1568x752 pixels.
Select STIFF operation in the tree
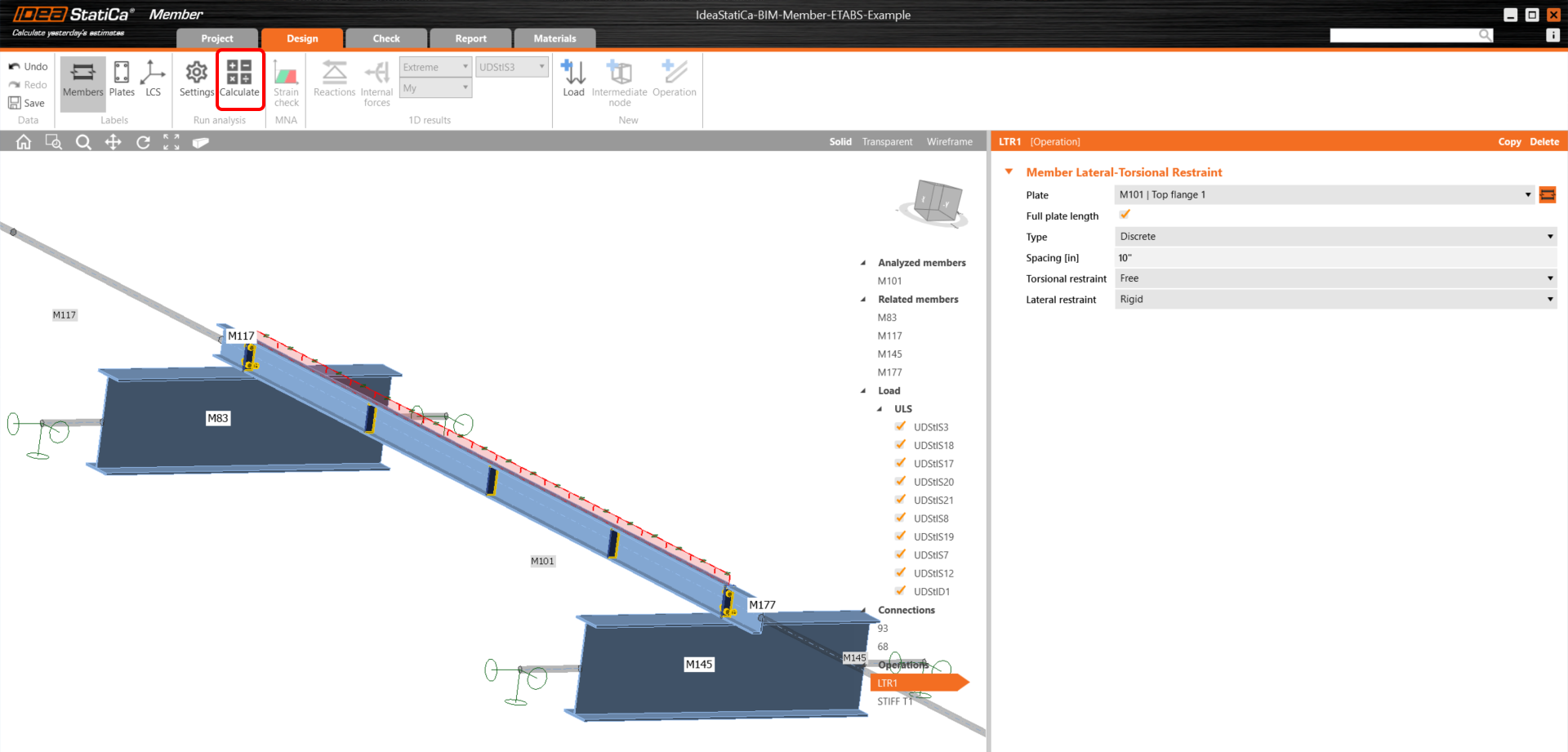pos(894,701)
